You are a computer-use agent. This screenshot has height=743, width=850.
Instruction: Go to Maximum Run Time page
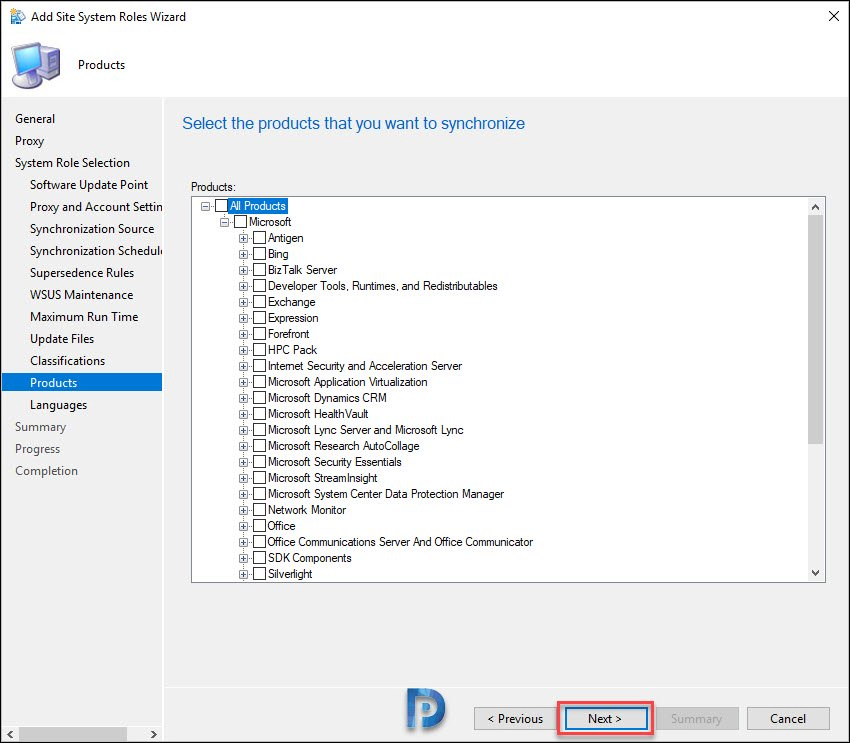coord(84,316)
